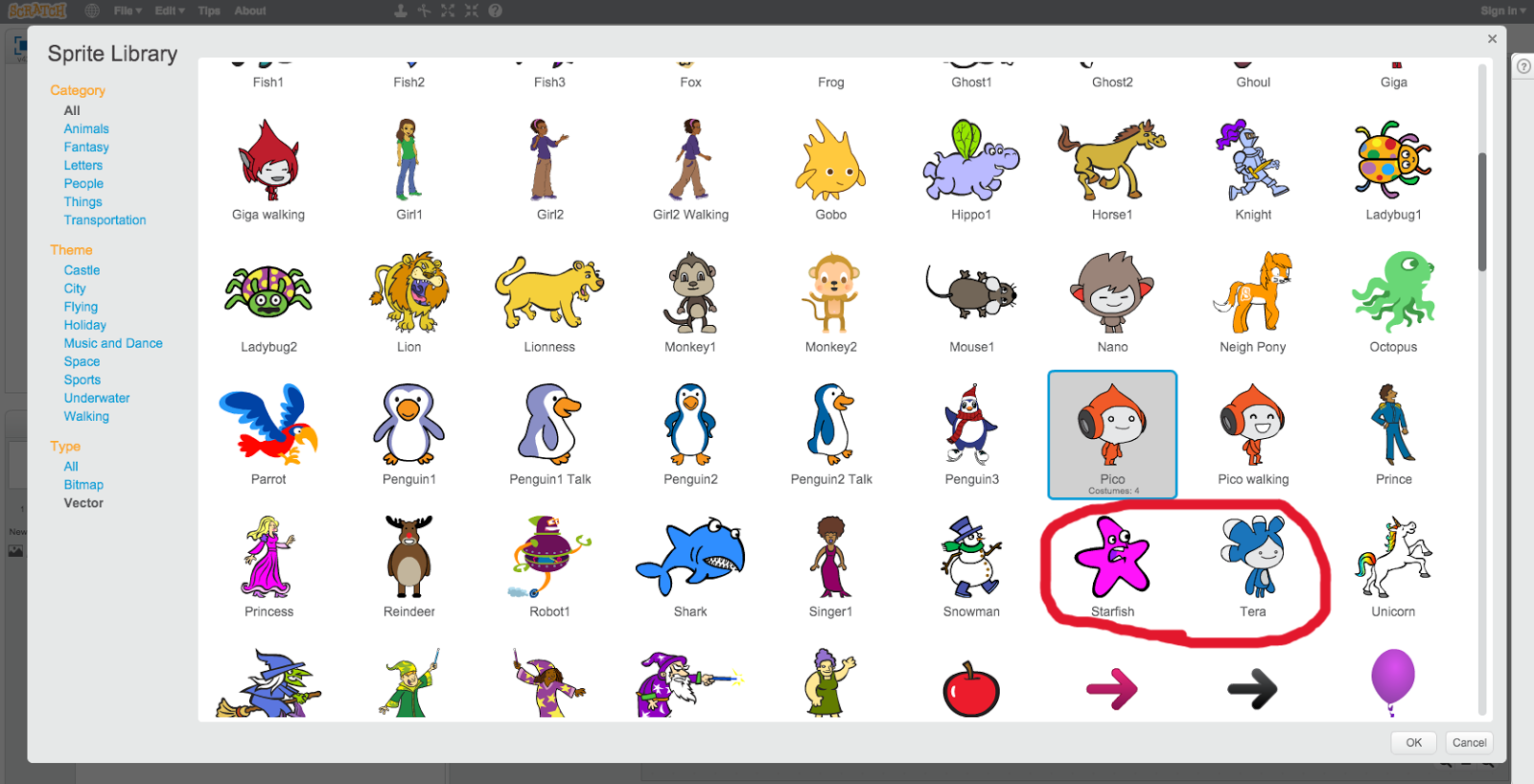Select the Nano sprite
Viewport: 1534px width, 784px height.
1112,301
